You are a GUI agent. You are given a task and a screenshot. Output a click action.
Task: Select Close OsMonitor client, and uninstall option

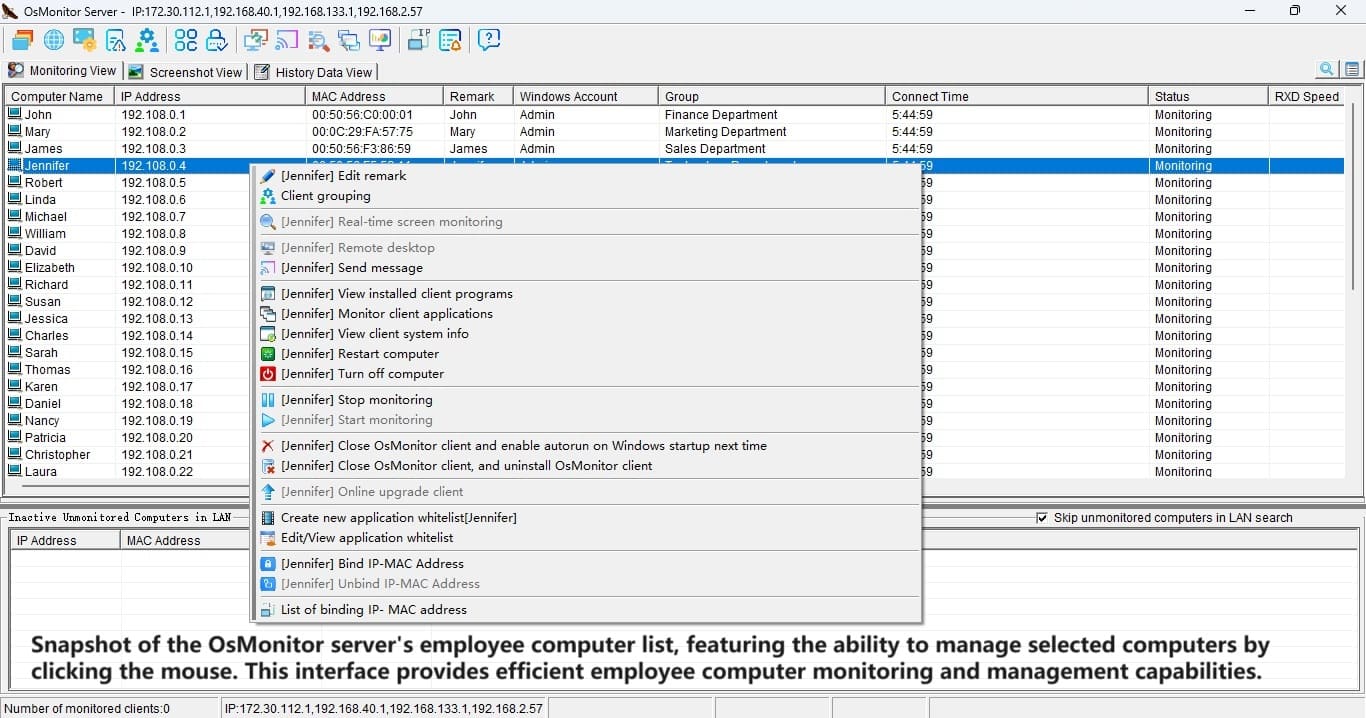pyautogui.click(x=586, y=466)
